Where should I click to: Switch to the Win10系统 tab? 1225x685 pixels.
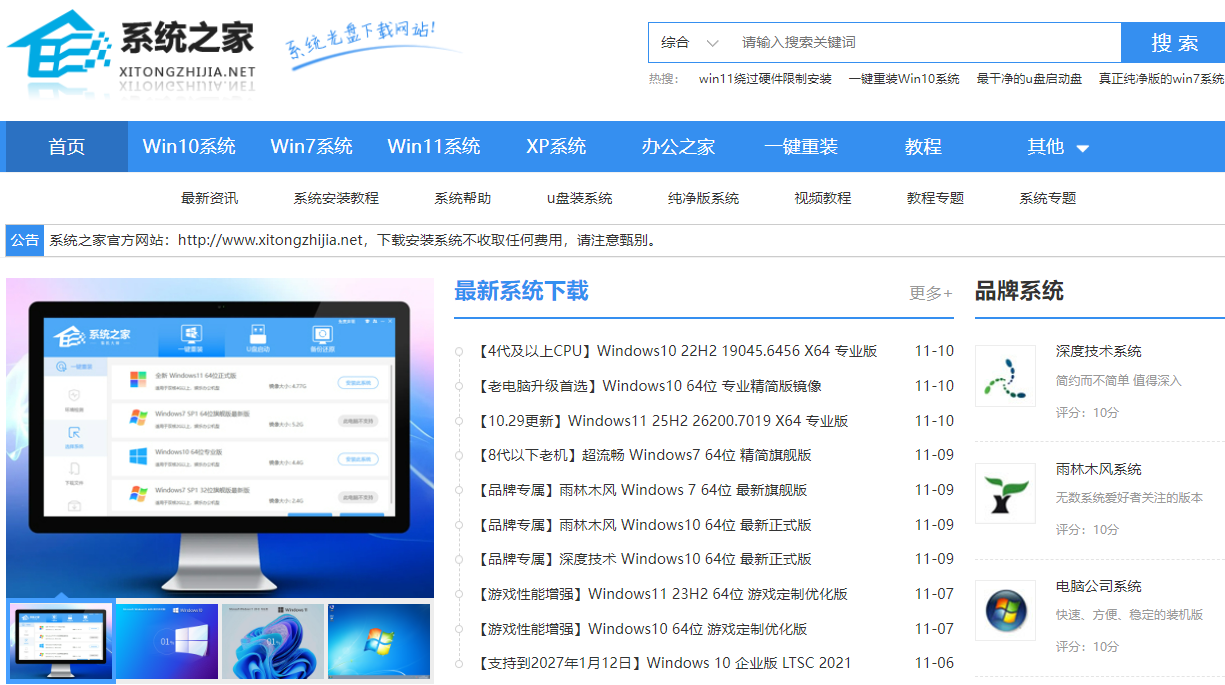click(x=190, y=146)
